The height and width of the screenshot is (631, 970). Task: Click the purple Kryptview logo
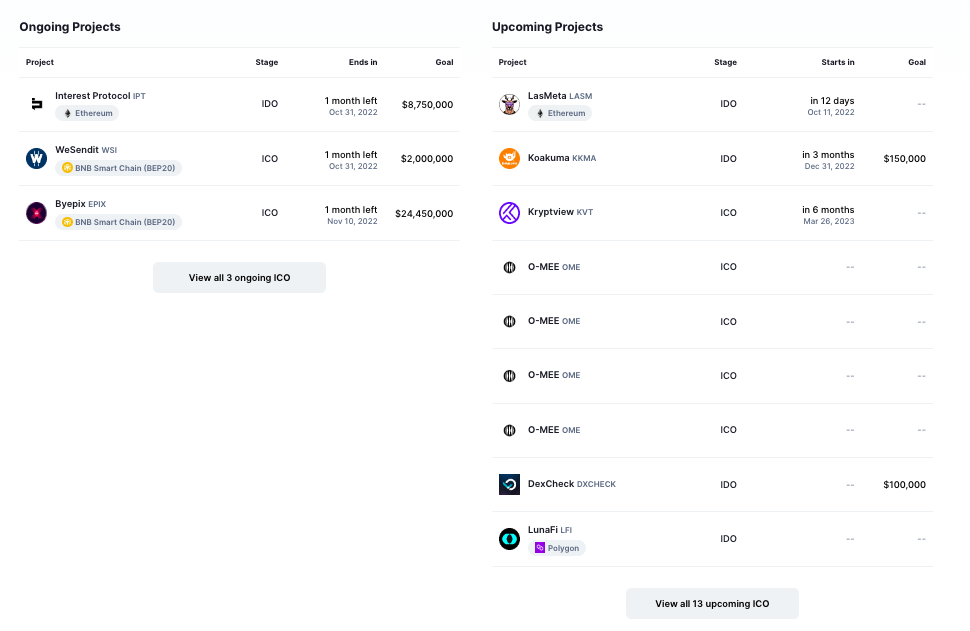pos(509,213)
